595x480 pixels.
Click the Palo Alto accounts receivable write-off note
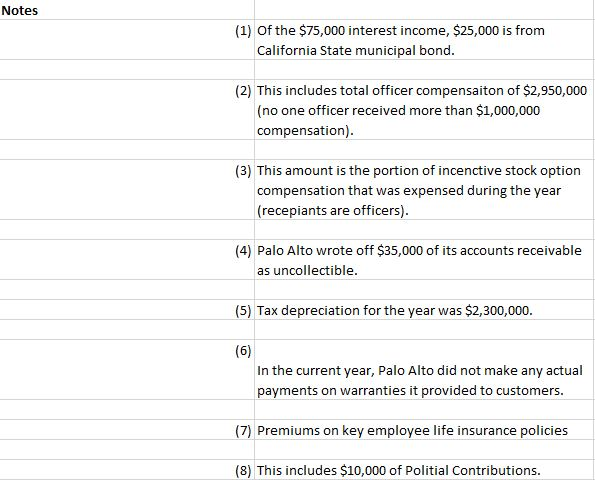[x=424, y=260]
